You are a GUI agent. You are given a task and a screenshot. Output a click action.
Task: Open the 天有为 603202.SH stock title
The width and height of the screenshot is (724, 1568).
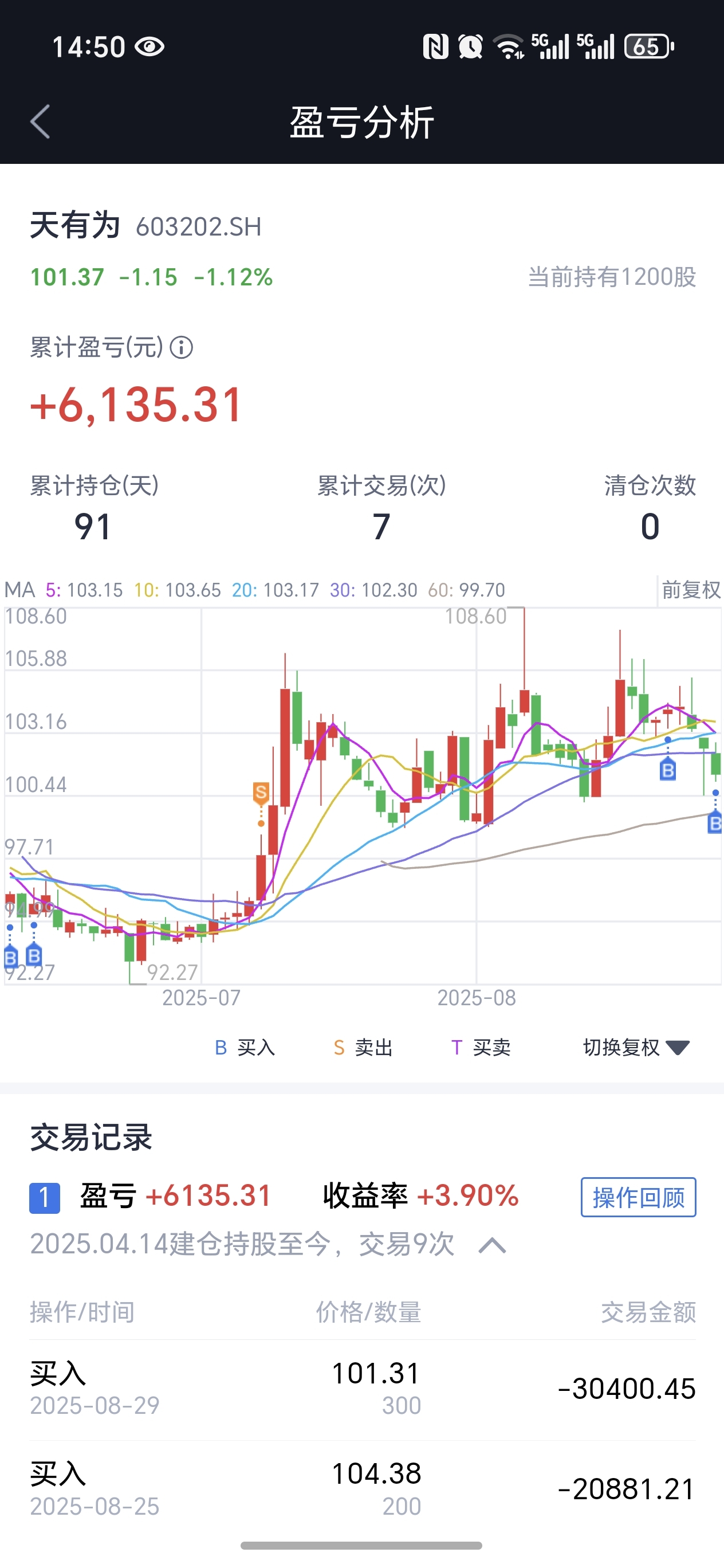[x=146, y=226]
